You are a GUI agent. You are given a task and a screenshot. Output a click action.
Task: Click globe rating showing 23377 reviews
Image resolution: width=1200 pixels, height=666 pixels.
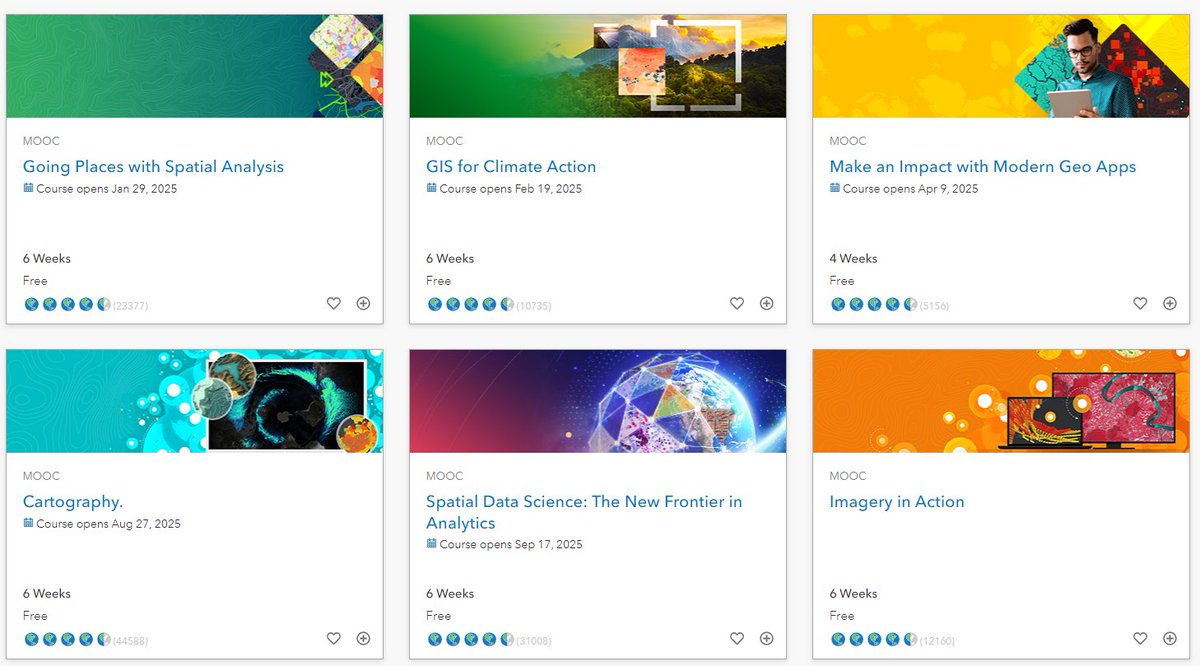86,305
